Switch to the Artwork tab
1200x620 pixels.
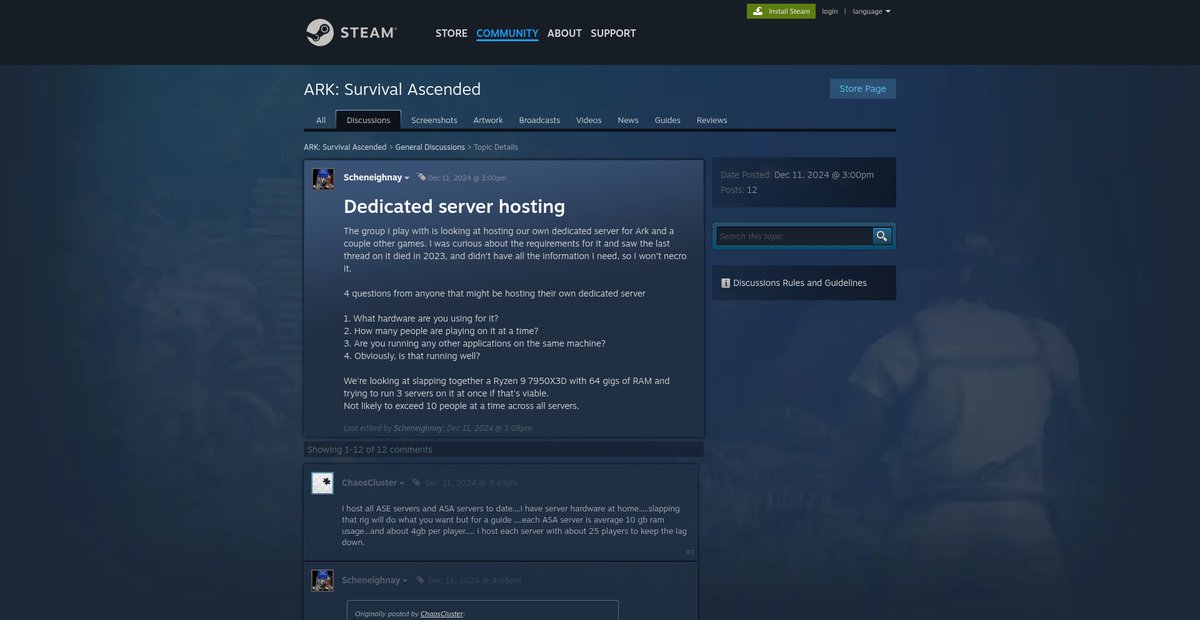pos(488,120)
